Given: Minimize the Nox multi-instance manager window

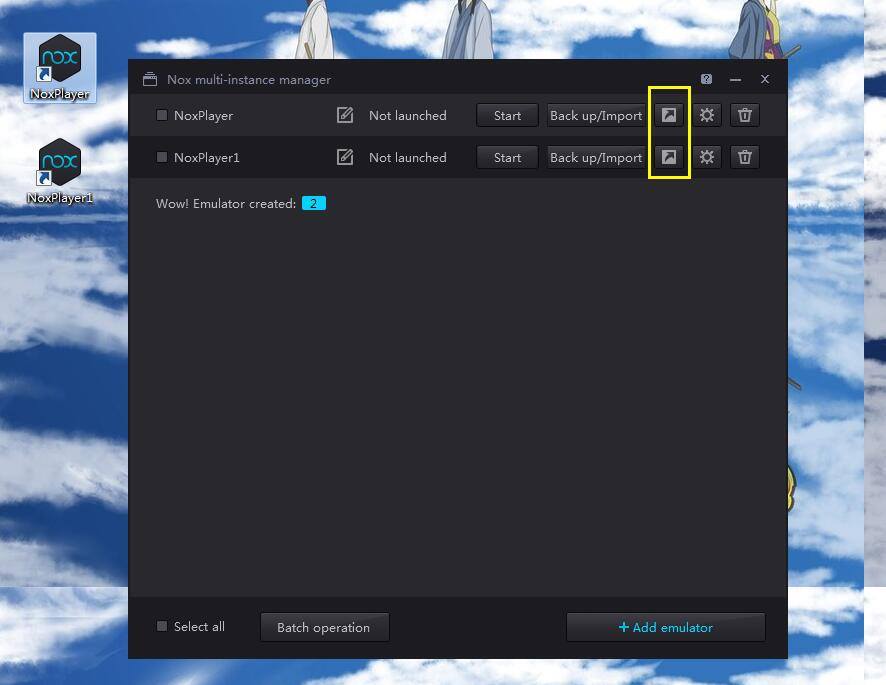Looking at the screenshot, I should pos(735,80).
